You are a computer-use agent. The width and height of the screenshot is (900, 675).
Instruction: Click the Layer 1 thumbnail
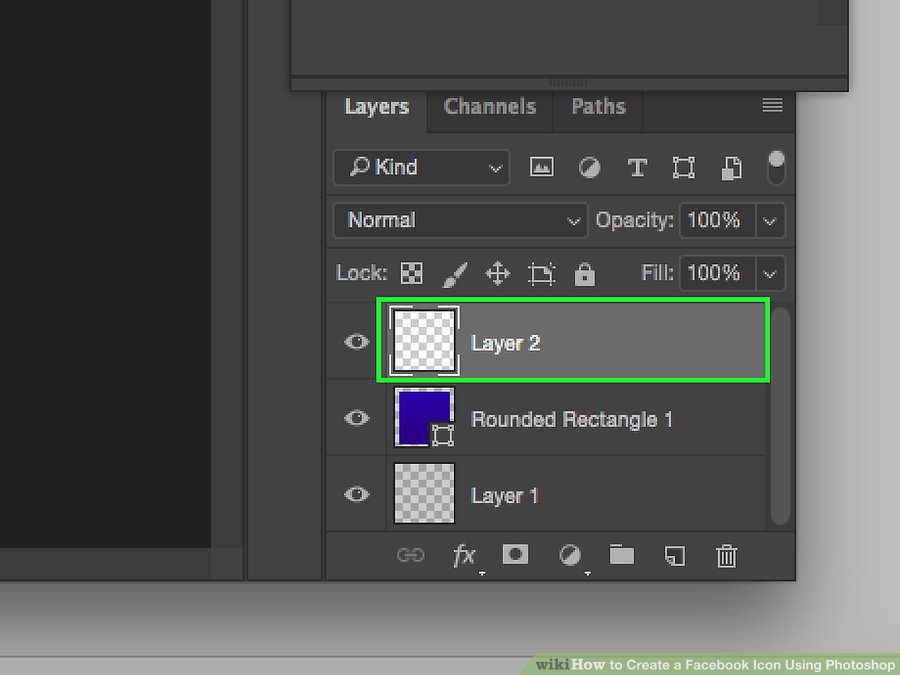pyautogui.click(x=424, y=494)
